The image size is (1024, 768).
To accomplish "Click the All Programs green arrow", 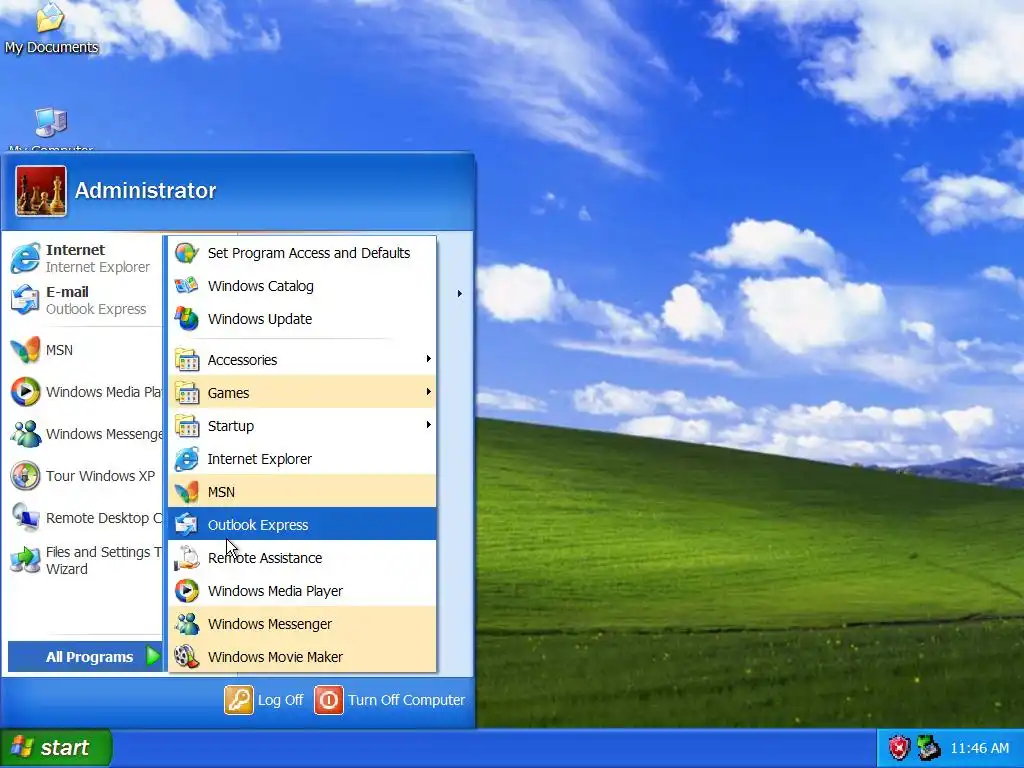I will [x=152, y=656].
